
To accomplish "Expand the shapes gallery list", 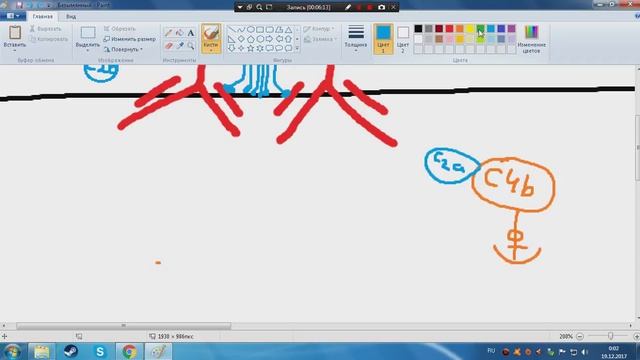I will click(297, 48).
